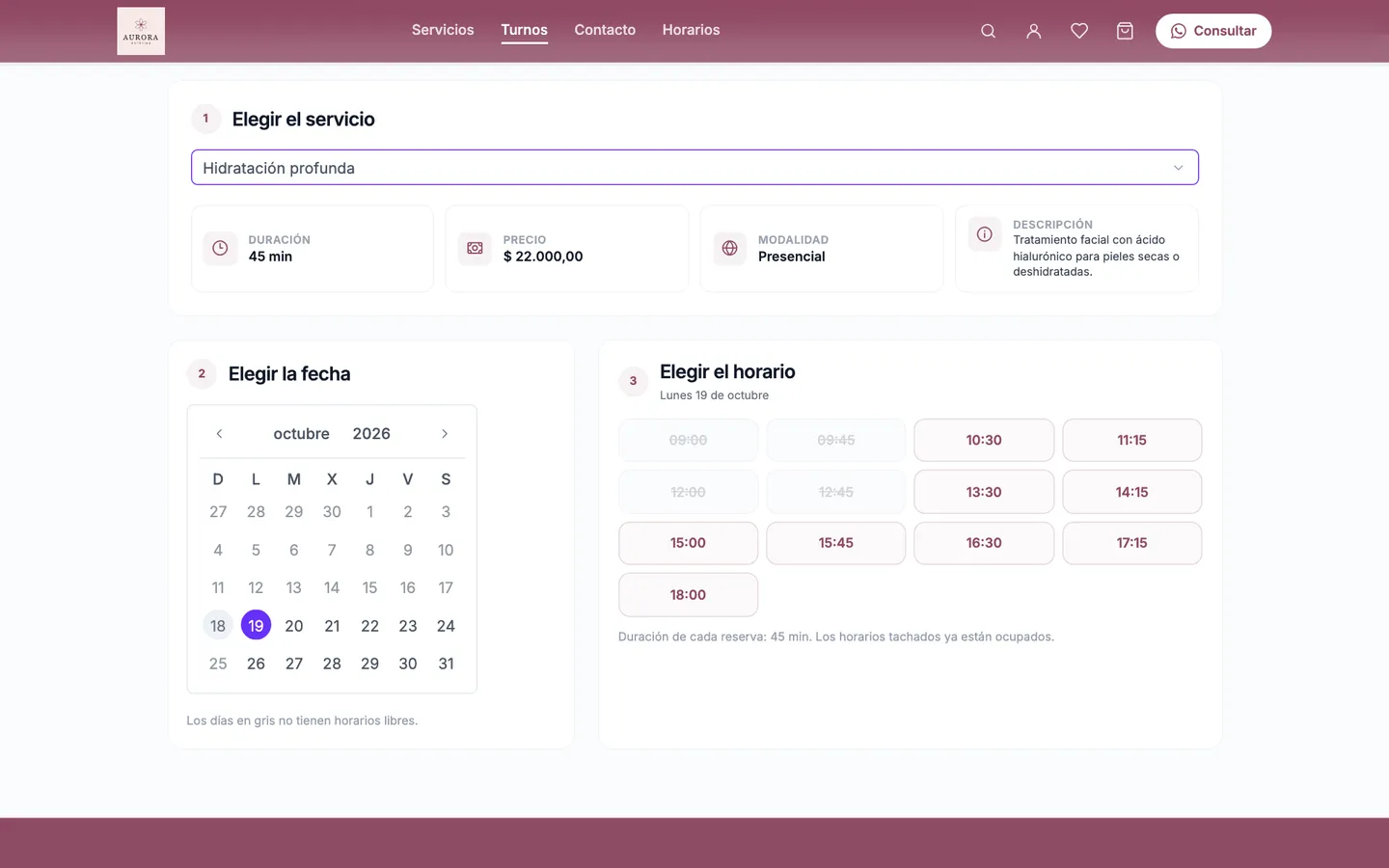1389x868 pixels.
Task: Click the Aurora logo
Action: [x=141, y=31]
